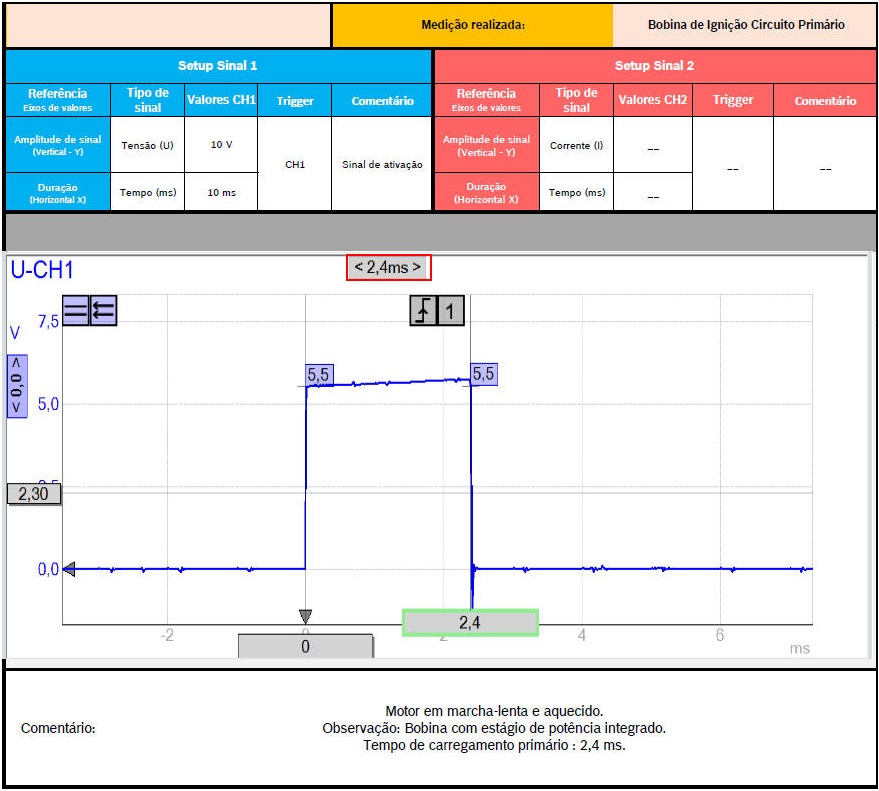Select the 0 time cursor box

[305, 646]
